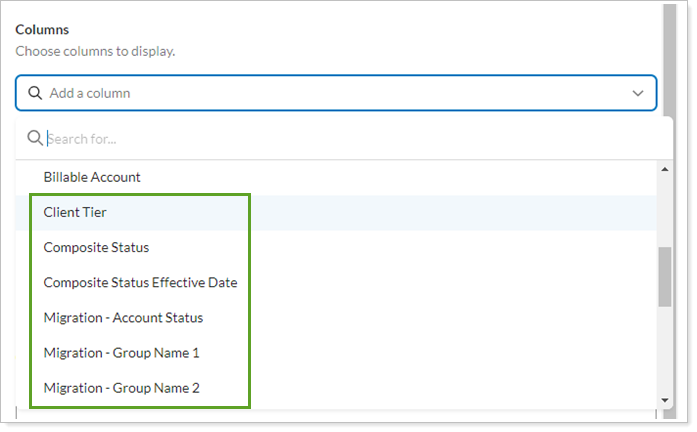
Task: Pick Composite Status Effective Date
Action: (x=140, y=282)
